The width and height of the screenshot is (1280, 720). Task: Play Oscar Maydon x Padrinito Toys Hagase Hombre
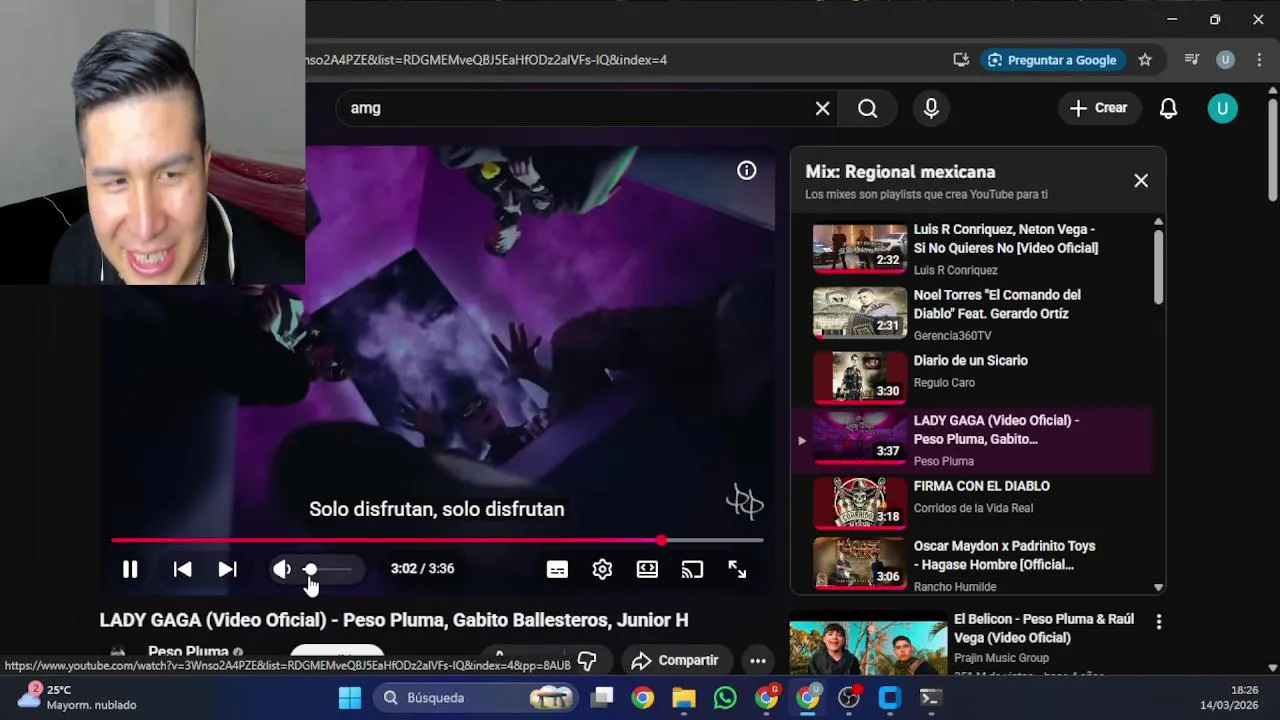coord(970,565)
